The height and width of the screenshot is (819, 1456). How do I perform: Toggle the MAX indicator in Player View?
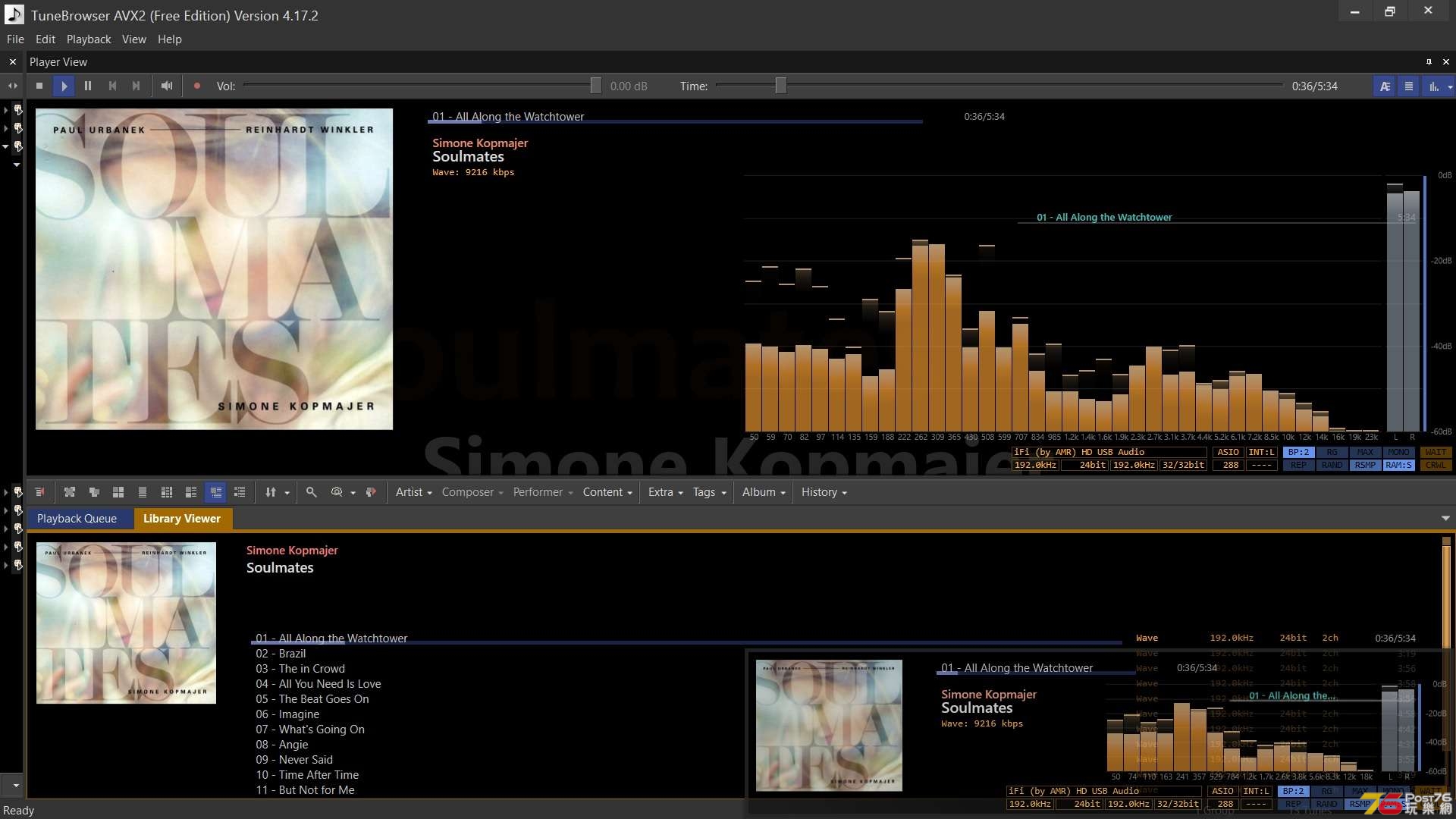[x=1365, y=452]
